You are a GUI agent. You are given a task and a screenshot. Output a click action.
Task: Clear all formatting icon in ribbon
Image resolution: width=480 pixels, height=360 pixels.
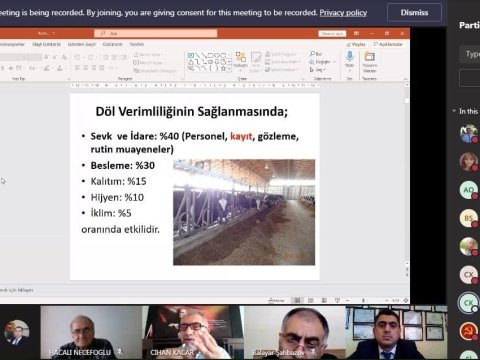(64, 57)
